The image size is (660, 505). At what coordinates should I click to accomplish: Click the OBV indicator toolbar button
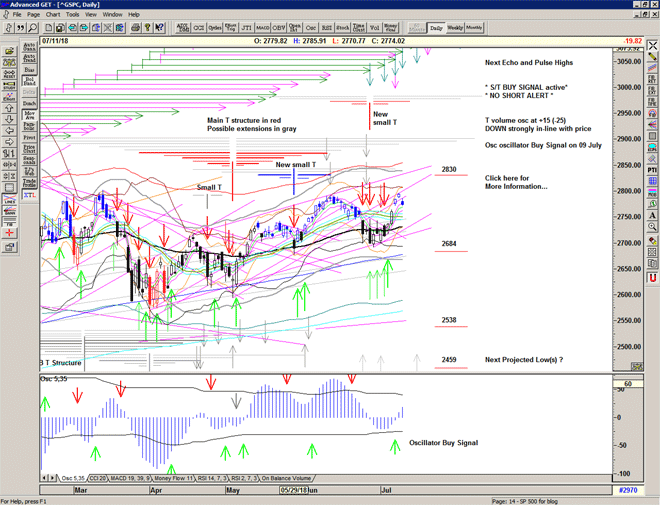pos(279,28)
